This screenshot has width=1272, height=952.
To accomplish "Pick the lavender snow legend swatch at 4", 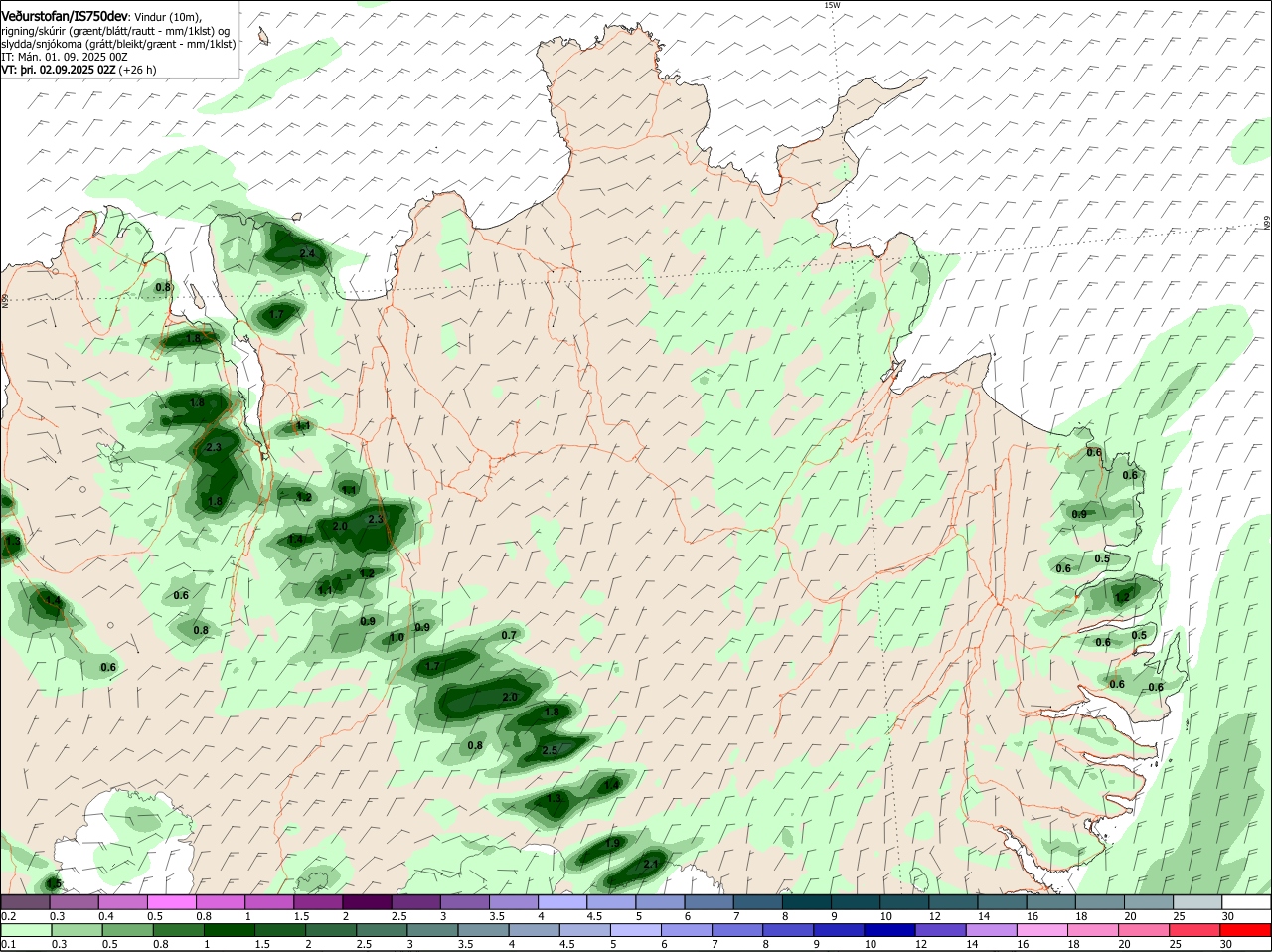I will click(x=562, y=902).
